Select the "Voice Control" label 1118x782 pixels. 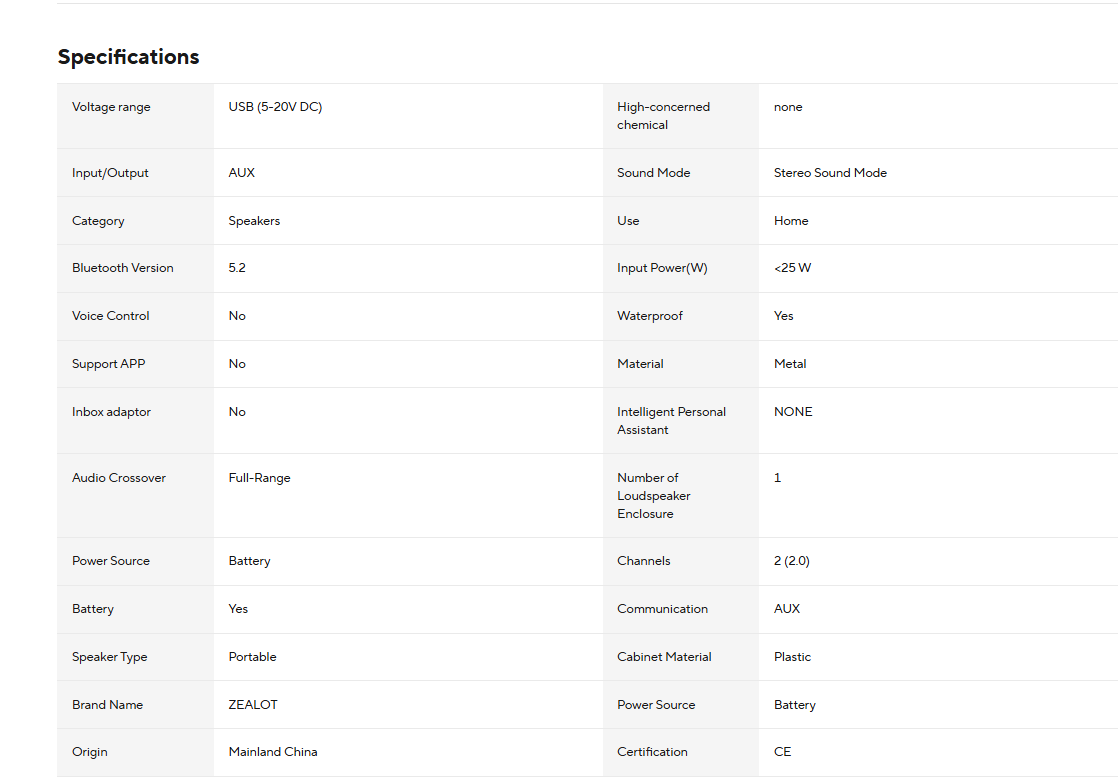pyautogui.click(x=111, y=316)
